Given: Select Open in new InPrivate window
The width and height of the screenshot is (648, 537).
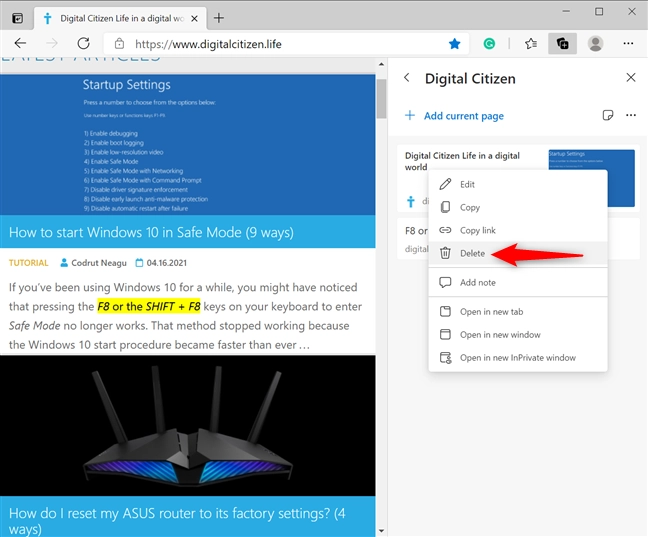Looking at the screenshot, I should tap(518, 358).
